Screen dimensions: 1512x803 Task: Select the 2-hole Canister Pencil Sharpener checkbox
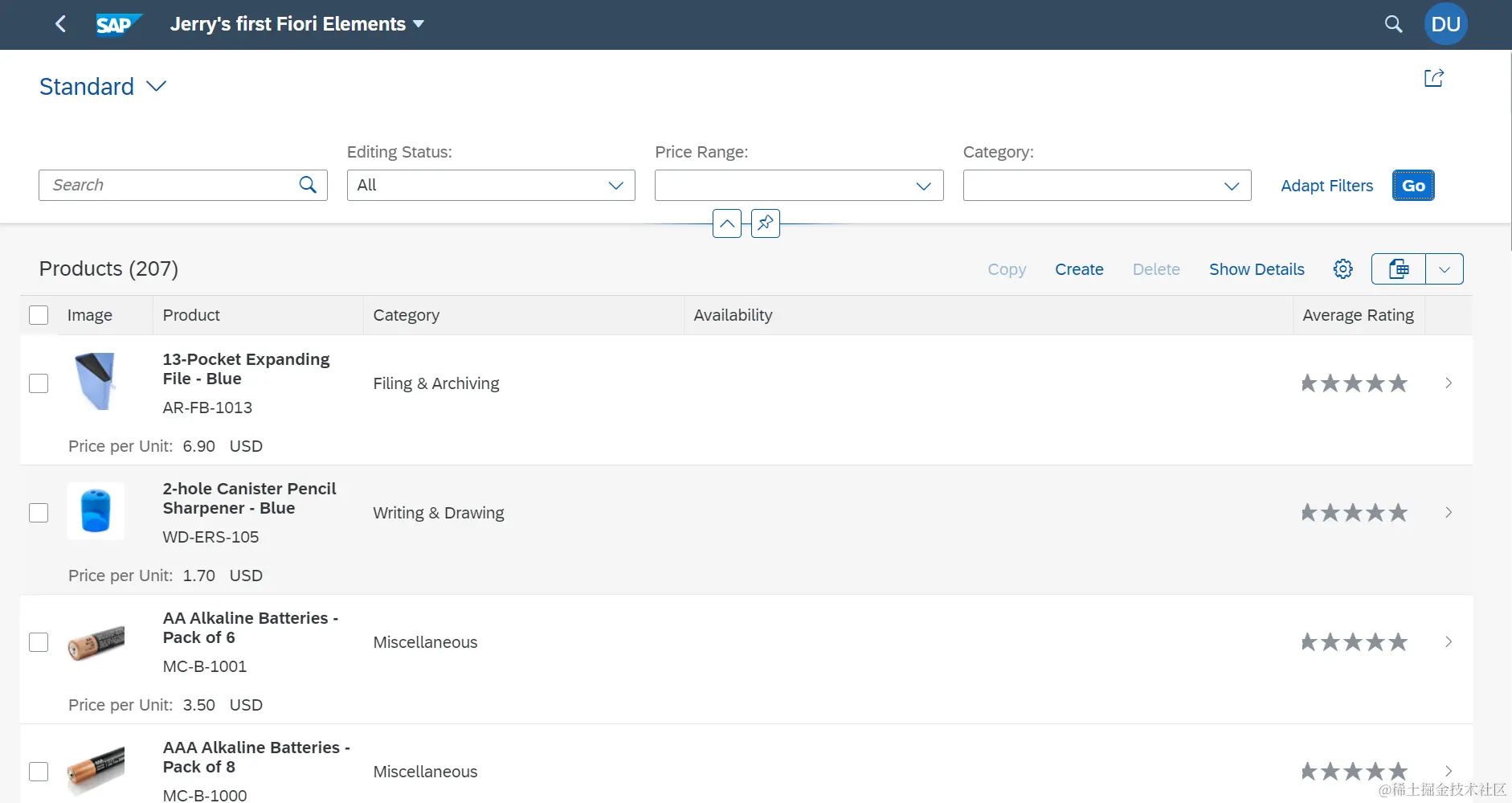[x=39, y=513]
